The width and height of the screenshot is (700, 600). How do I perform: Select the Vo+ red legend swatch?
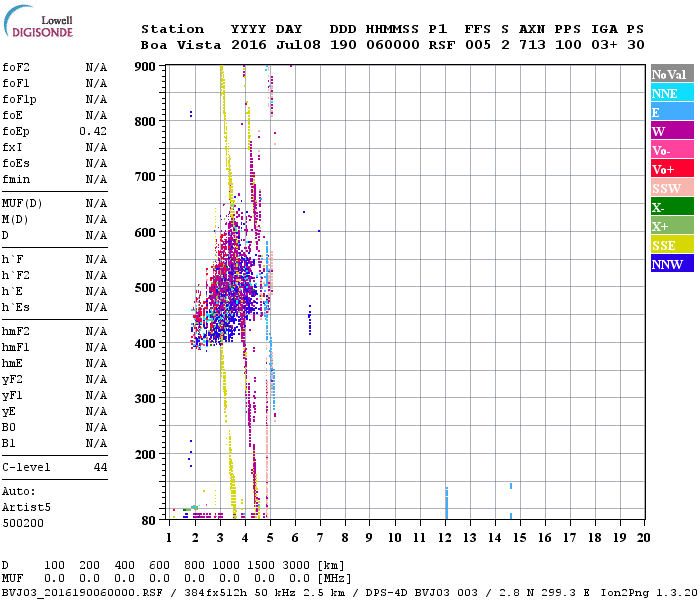[672, 169]
